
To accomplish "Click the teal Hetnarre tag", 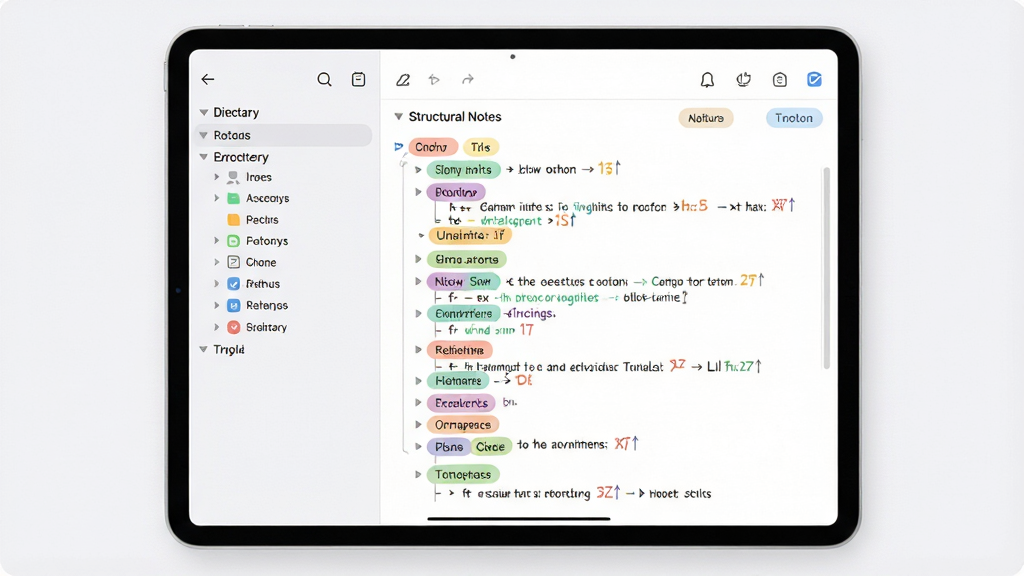I will [x=458, y=381].
